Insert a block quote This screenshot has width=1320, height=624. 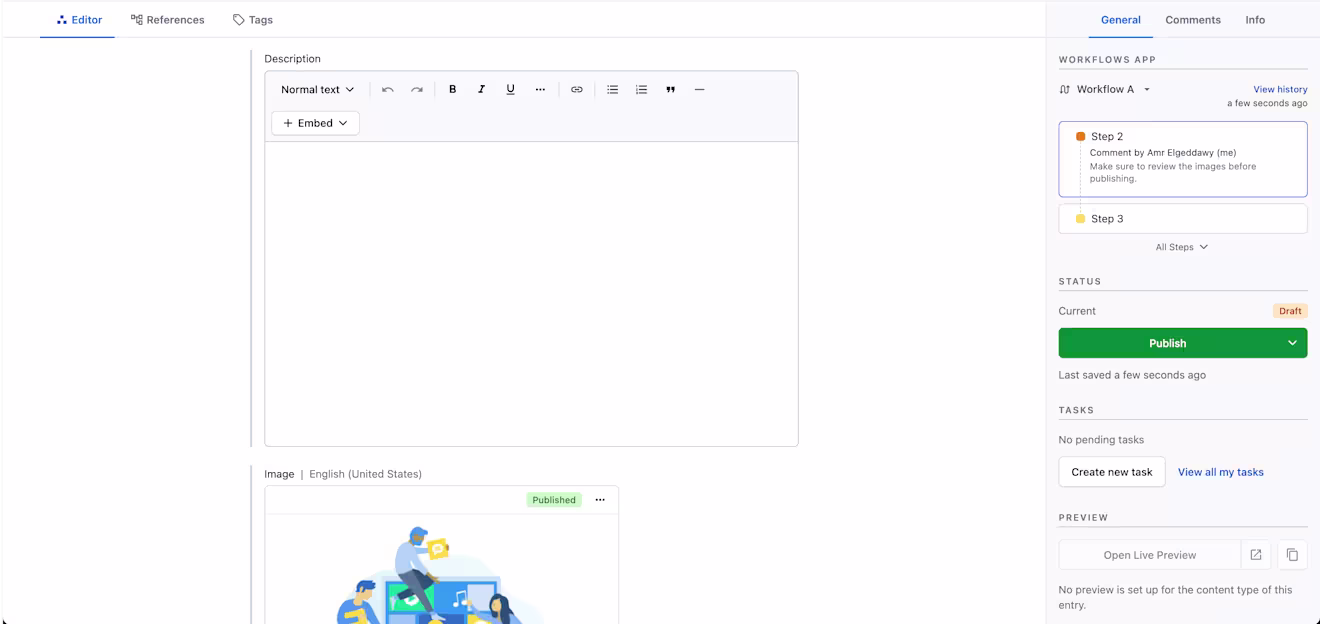[x=671, y=89]
